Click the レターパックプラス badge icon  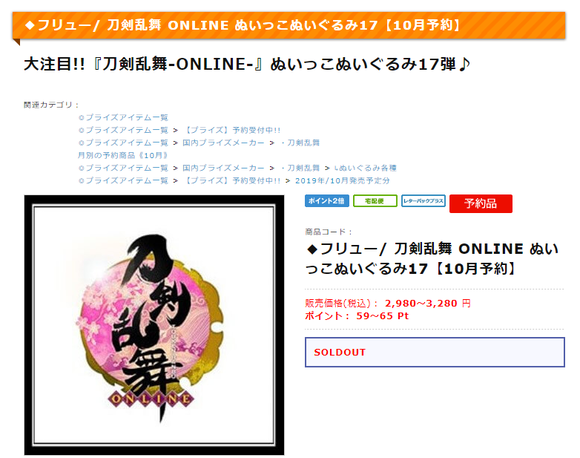pos(423,201)
